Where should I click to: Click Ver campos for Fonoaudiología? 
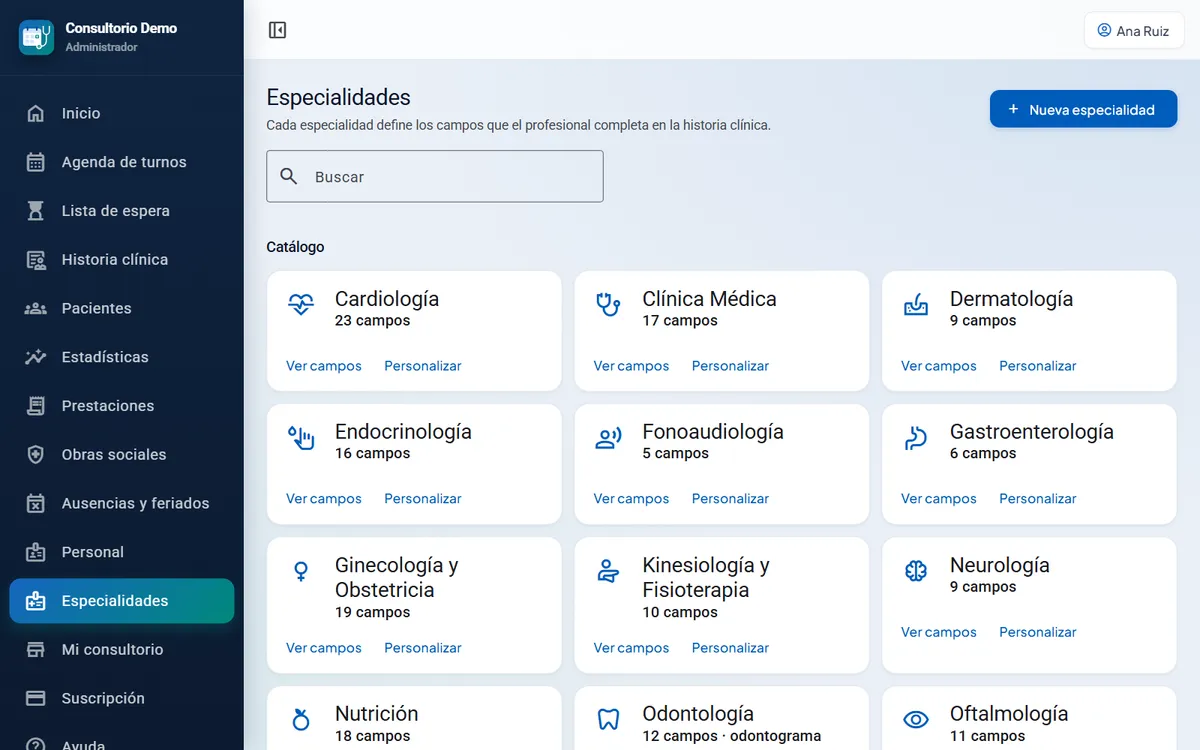click(631, 499)
